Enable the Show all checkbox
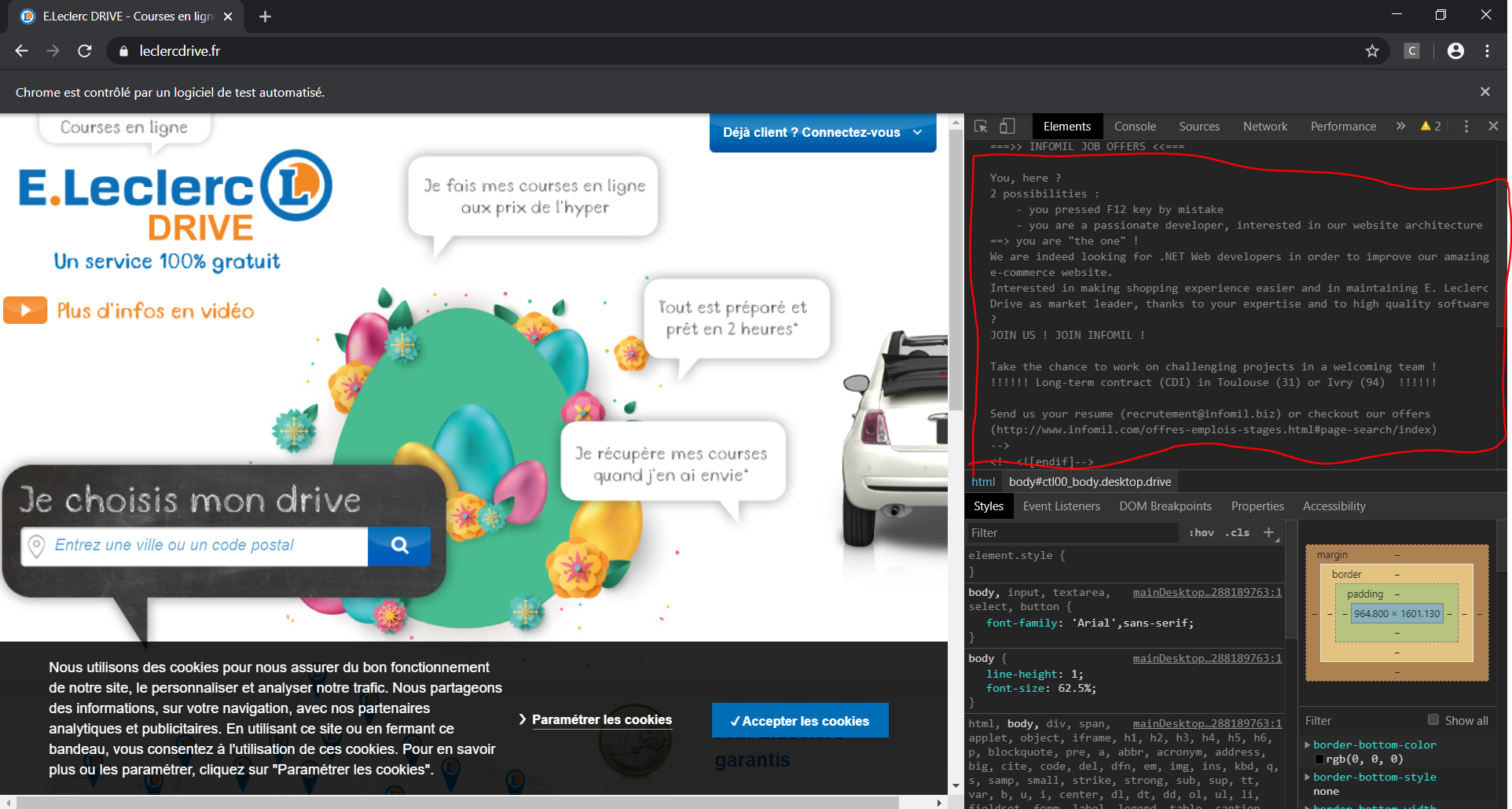Image resolution: width=1512 pixels, height=809 pixels. (x=1433, y=719)
